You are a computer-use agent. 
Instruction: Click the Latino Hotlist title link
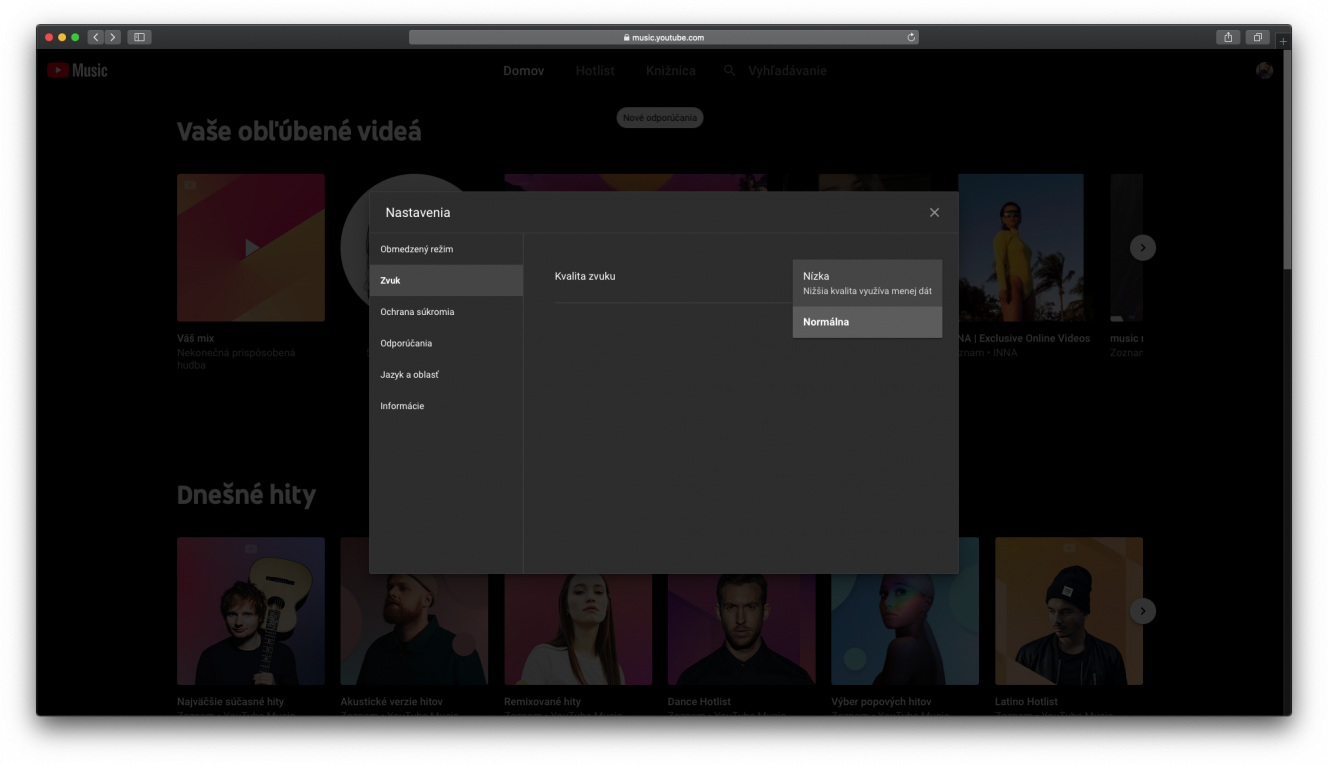pos(1026,702)
